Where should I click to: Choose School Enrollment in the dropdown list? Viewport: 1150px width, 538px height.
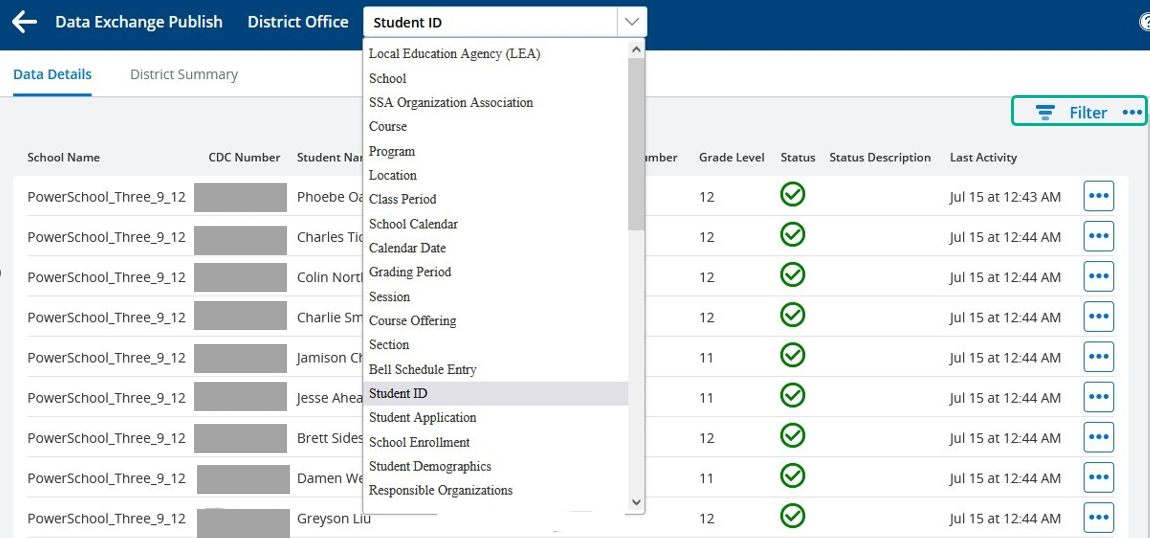(419, 442)
